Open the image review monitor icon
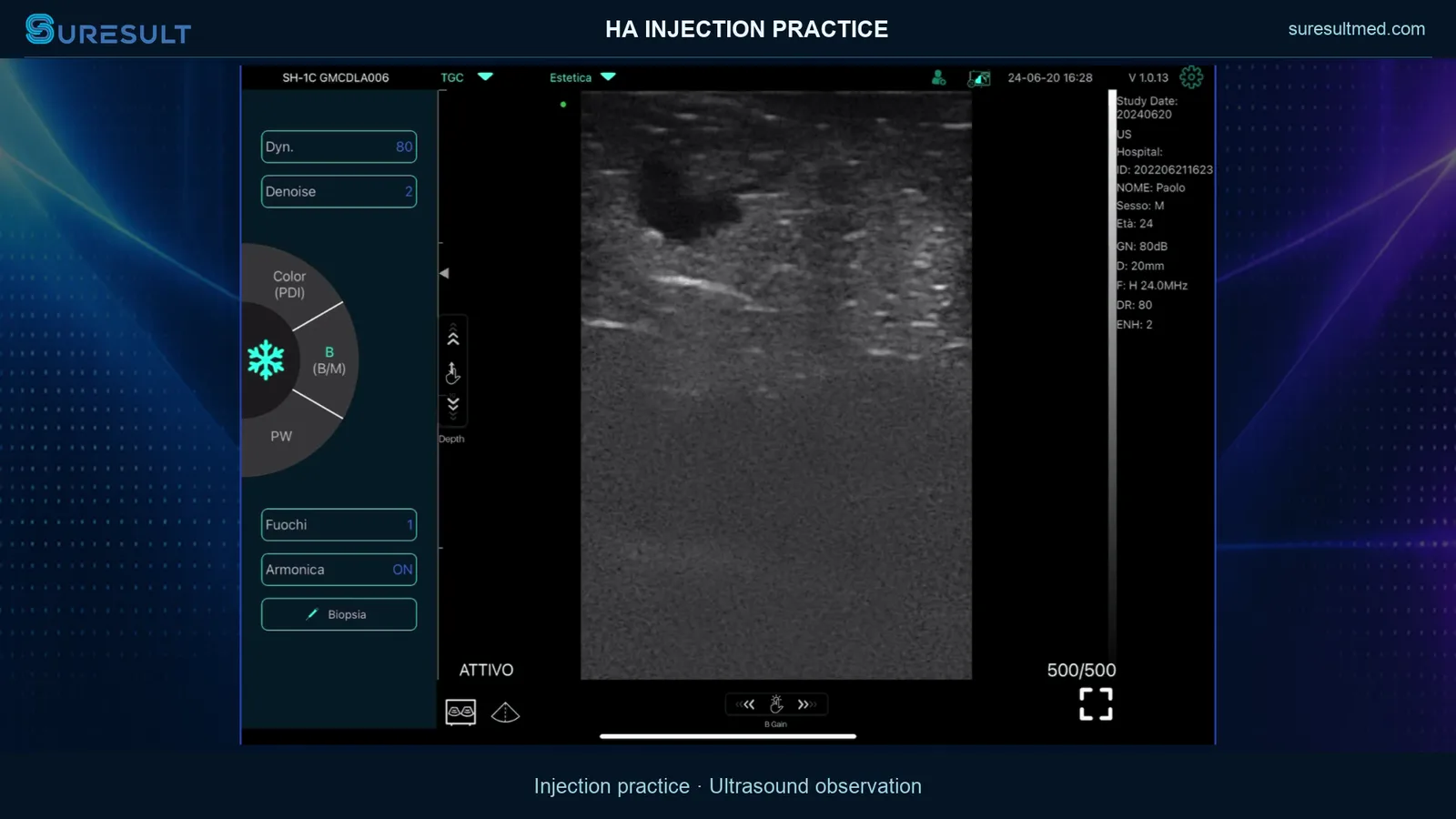 tap(979, 79)
